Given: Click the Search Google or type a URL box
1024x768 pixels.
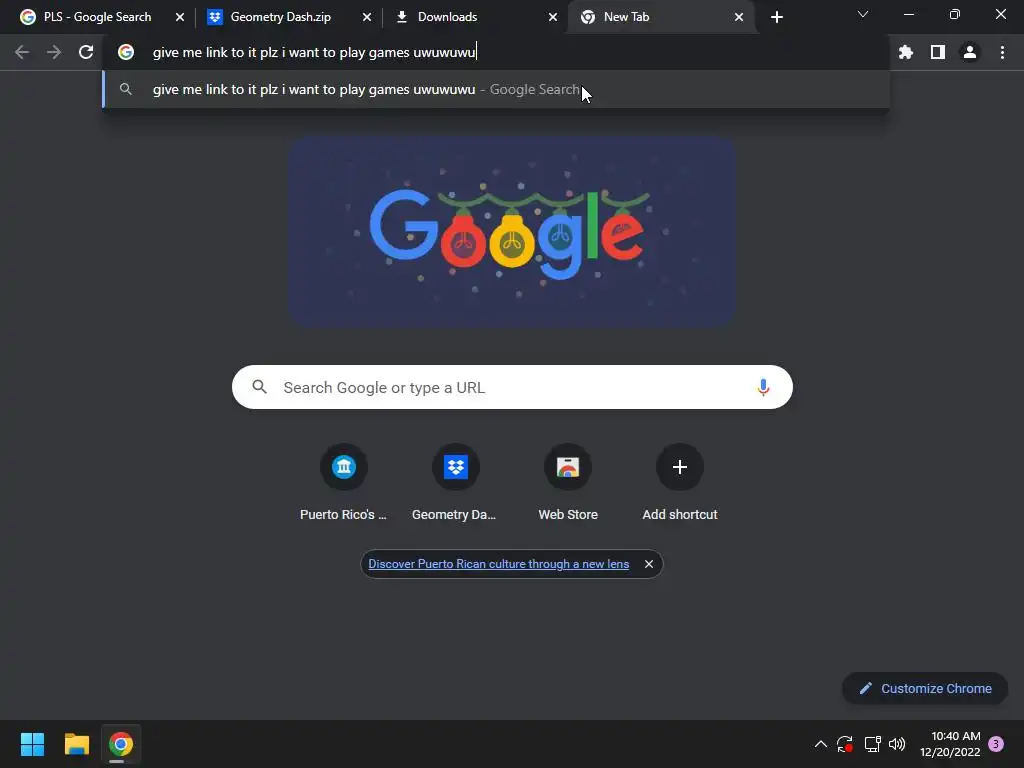Looking at the screenshot, I should (x=512, y=387).
